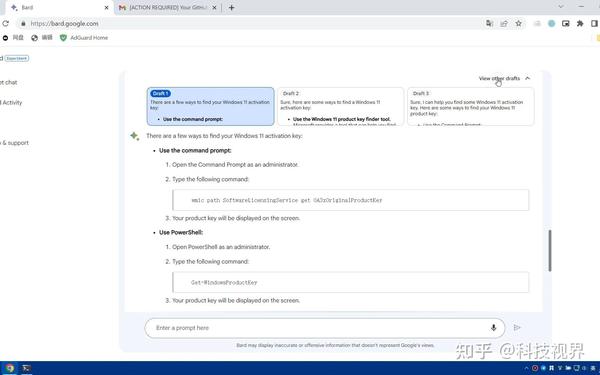Click the send prompt arrow icon
This screenshot has width=600, height=375.
coord(517,328)
